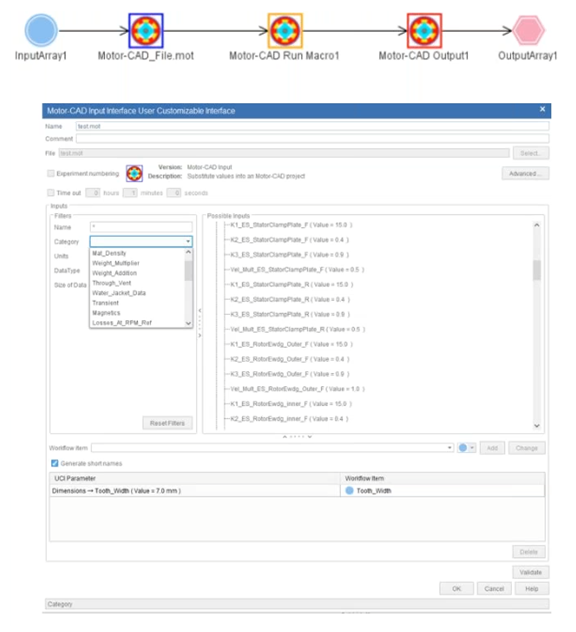576x632 pixels.
Task: Enable the Time out checkbox
Action: pyautogui.click(x=51, y=193)
